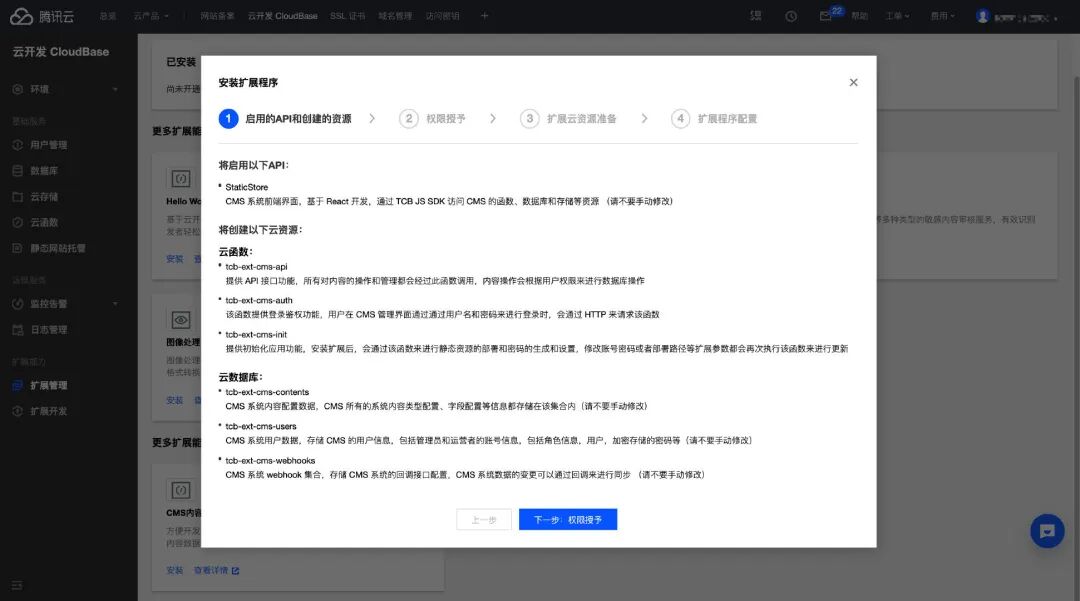
Task: Click the 云存储 folder icon
Action: coord(18,197)
